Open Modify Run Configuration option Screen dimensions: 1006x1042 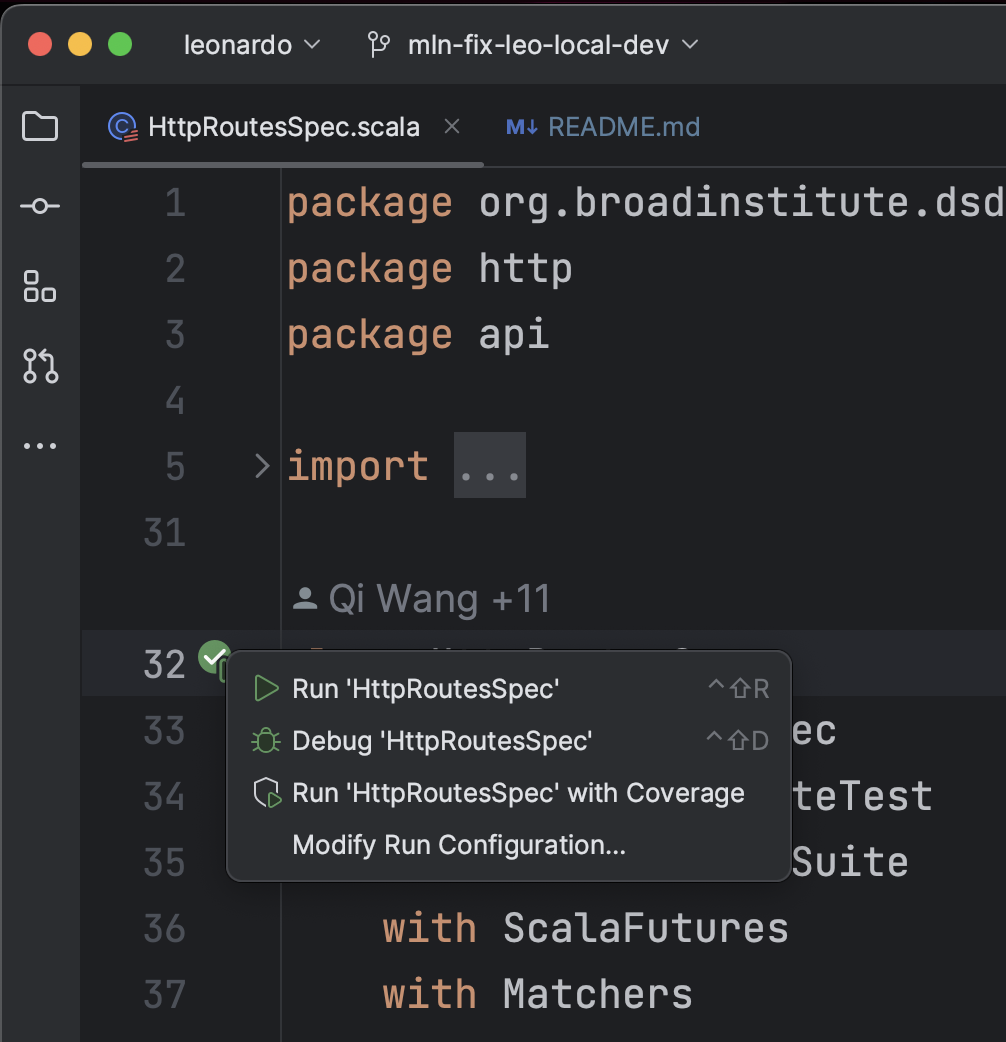[x=458, y=845]
